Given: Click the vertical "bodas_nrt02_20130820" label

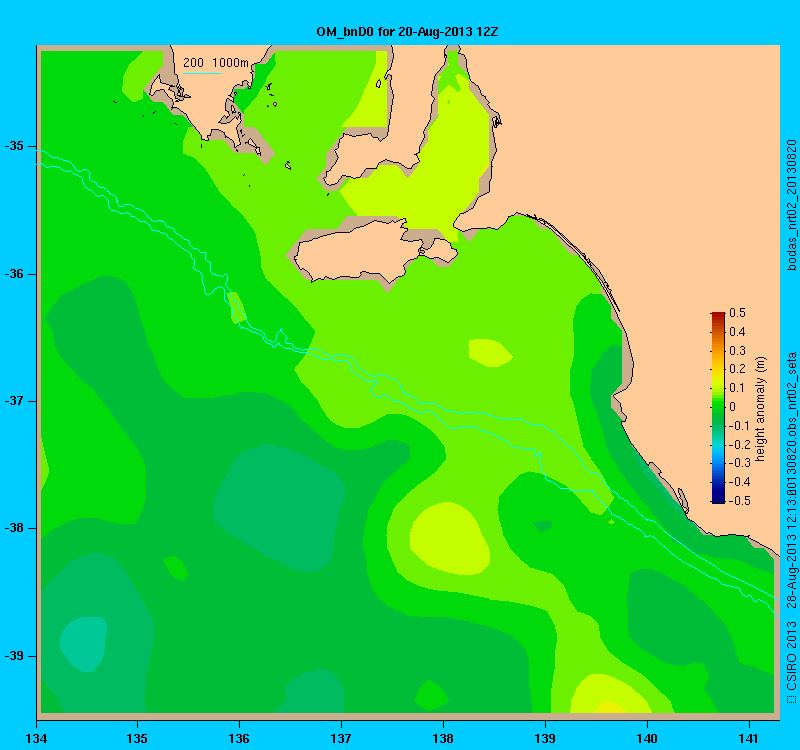Looking at the screenshot, I should tap(791, 205).
